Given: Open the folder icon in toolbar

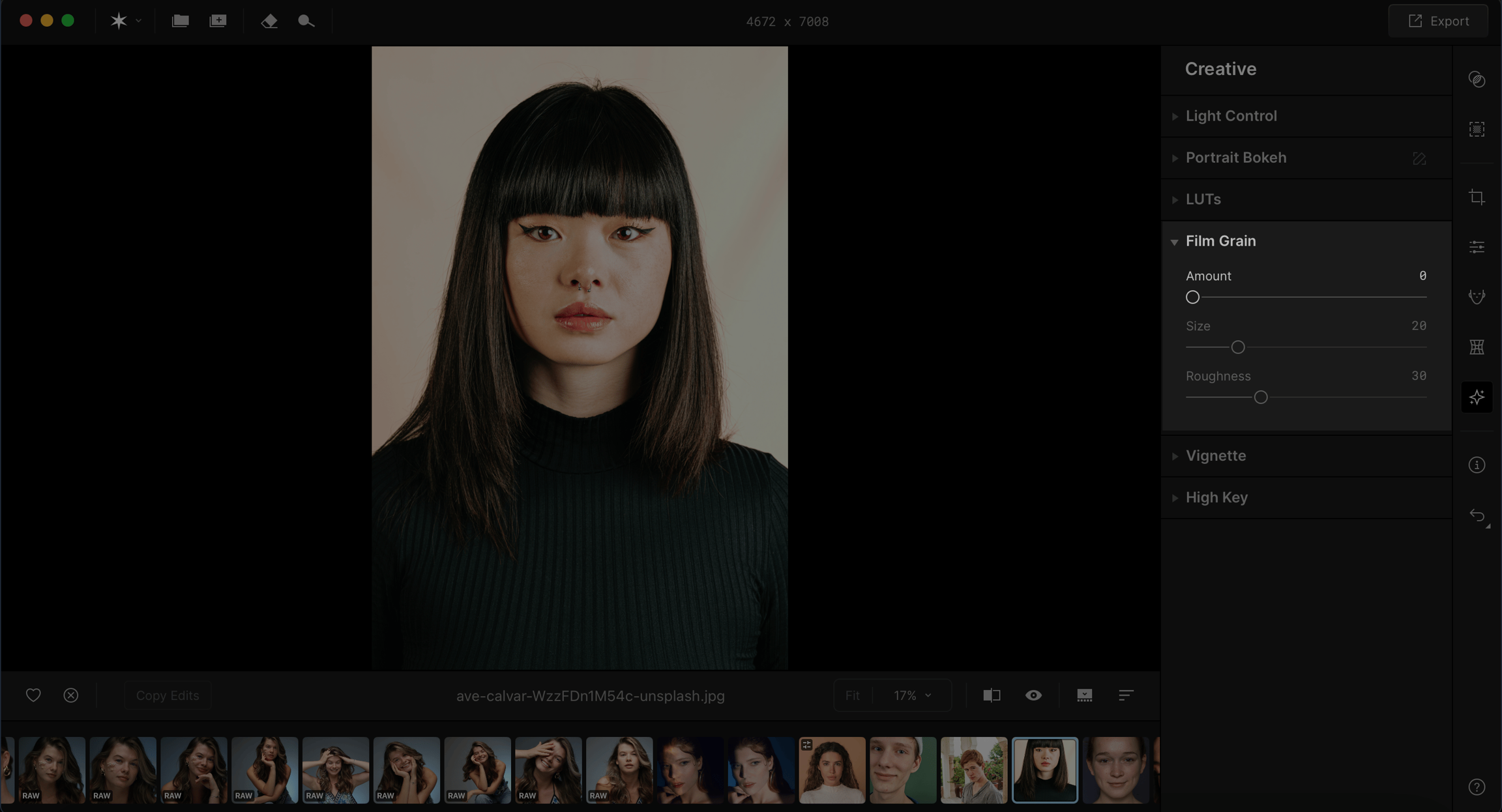Looking at the screenshot, I should point(180,22).
